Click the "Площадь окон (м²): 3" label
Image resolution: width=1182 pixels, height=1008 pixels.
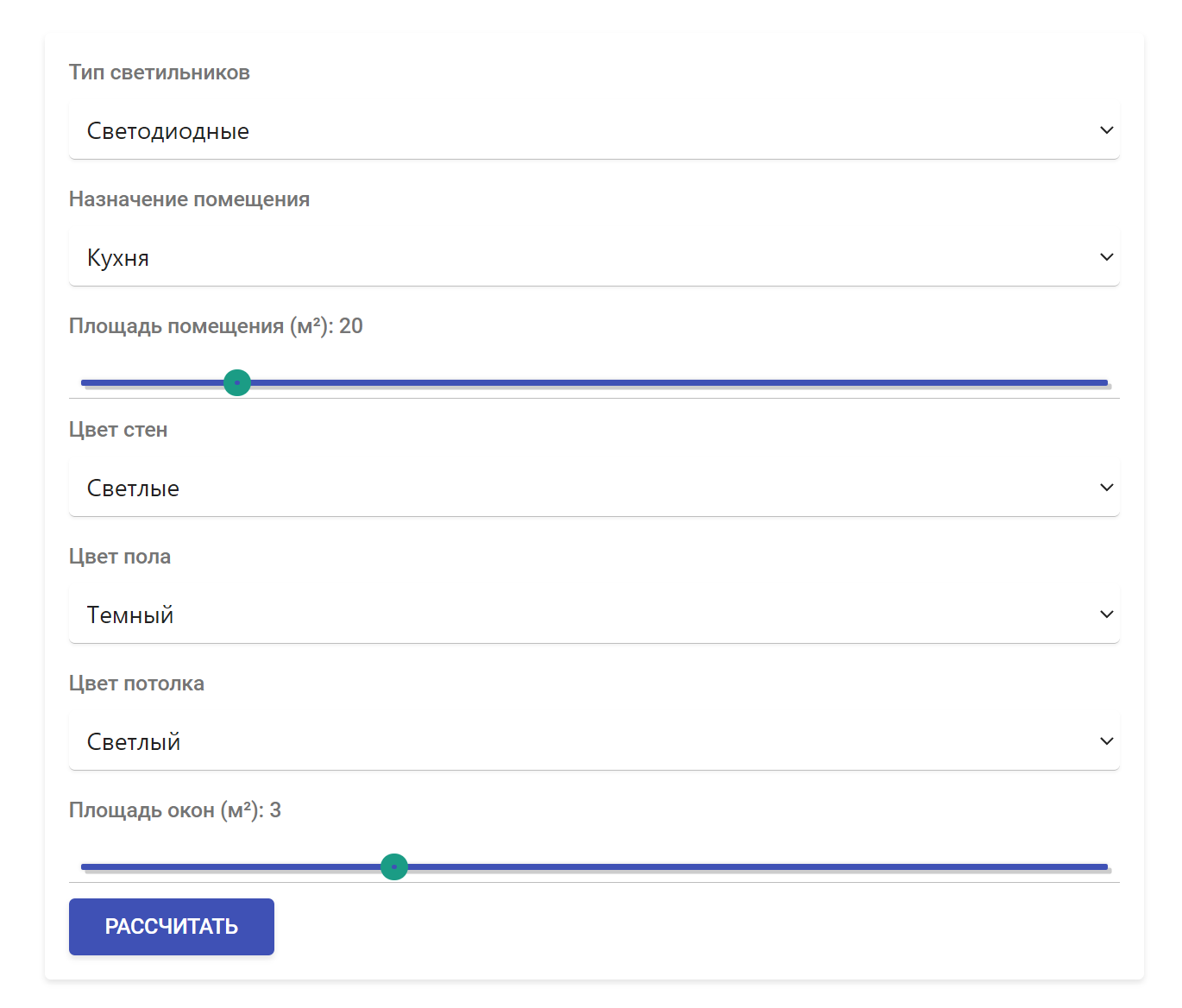coord(175,810)
